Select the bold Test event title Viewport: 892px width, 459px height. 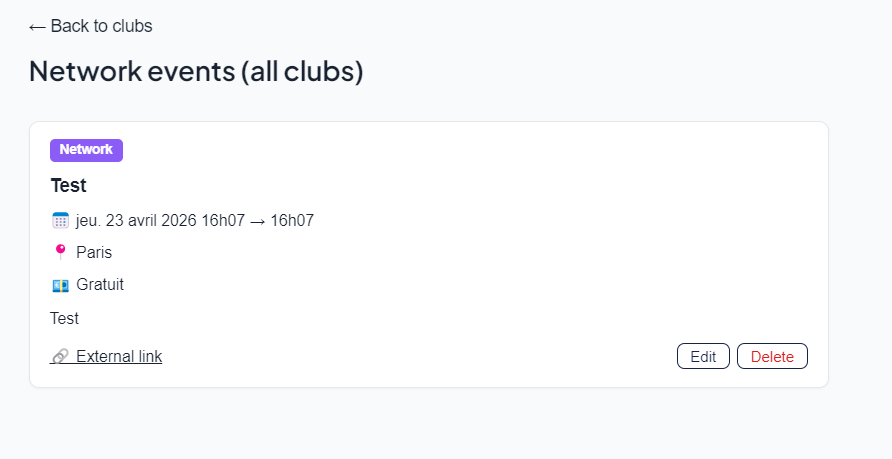tap(68, 185)
